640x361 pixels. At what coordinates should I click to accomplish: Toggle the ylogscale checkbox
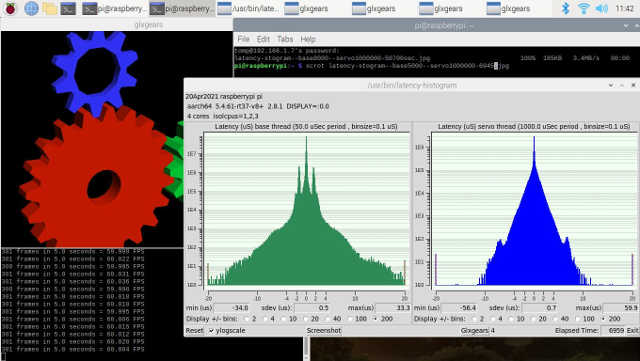click(211, 330)
